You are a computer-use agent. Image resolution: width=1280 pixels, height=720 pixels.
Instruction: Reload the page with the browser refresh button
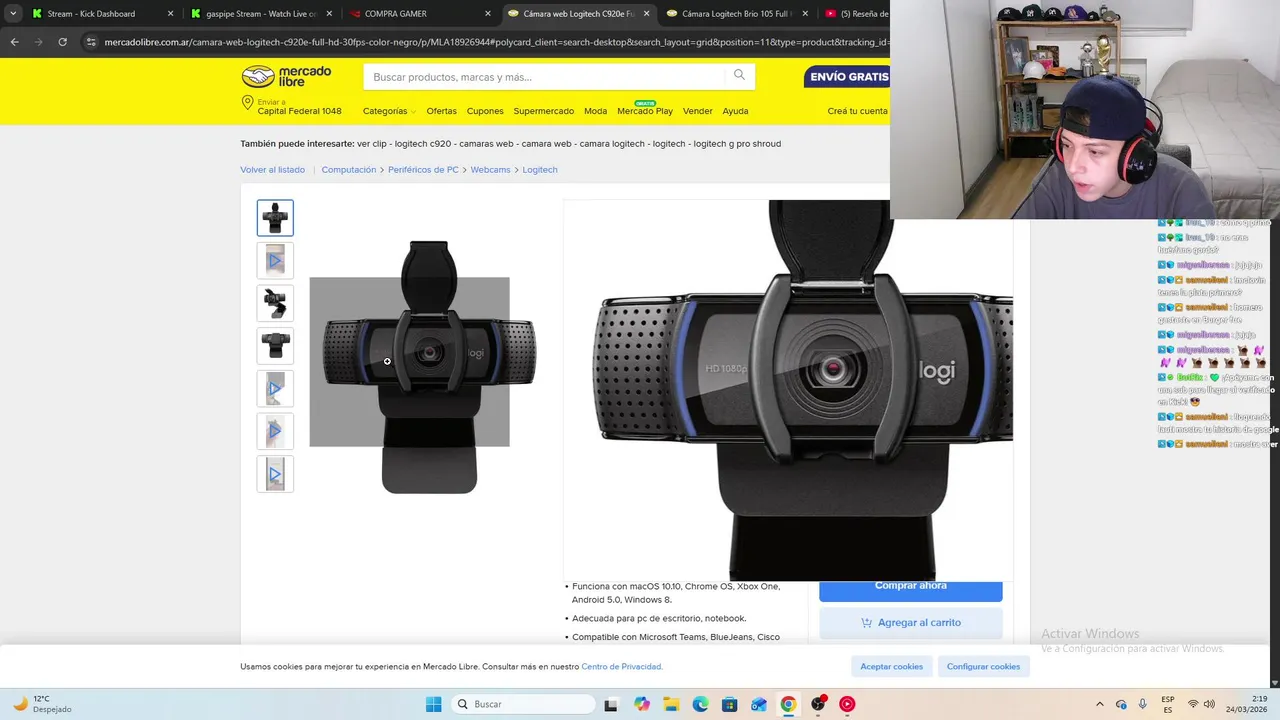point(62,42)
